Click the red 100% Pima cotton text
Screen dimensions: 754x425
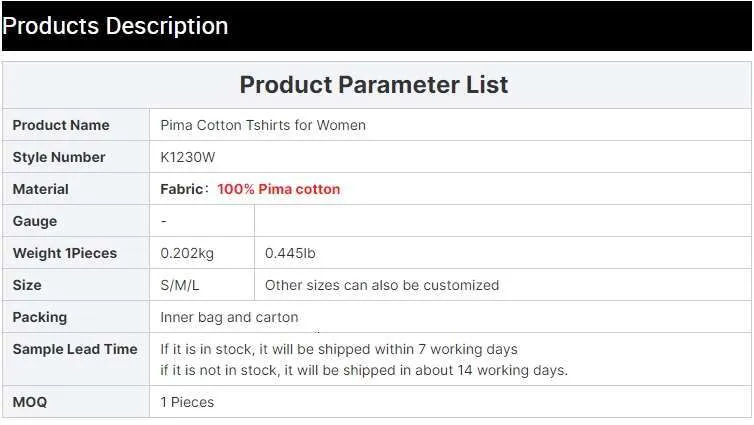278,189
